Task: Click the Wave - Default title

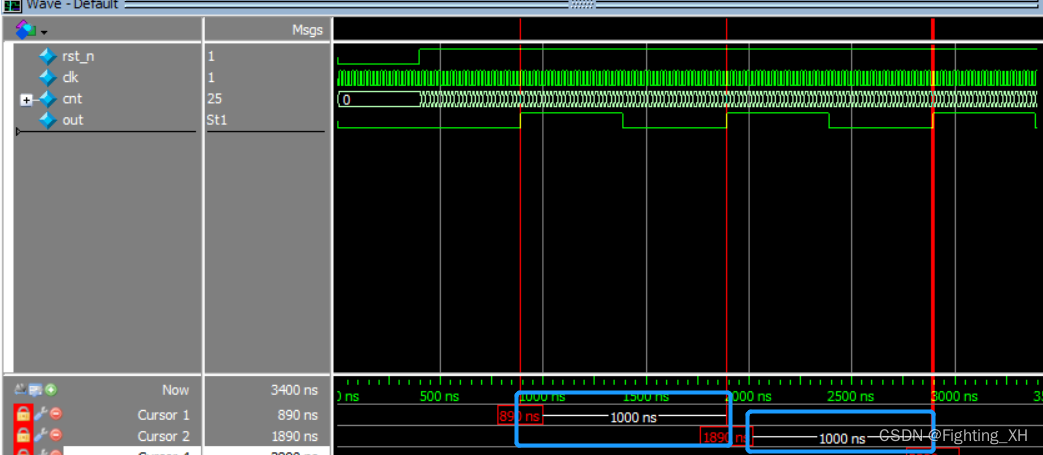Action: coord(72,5)
